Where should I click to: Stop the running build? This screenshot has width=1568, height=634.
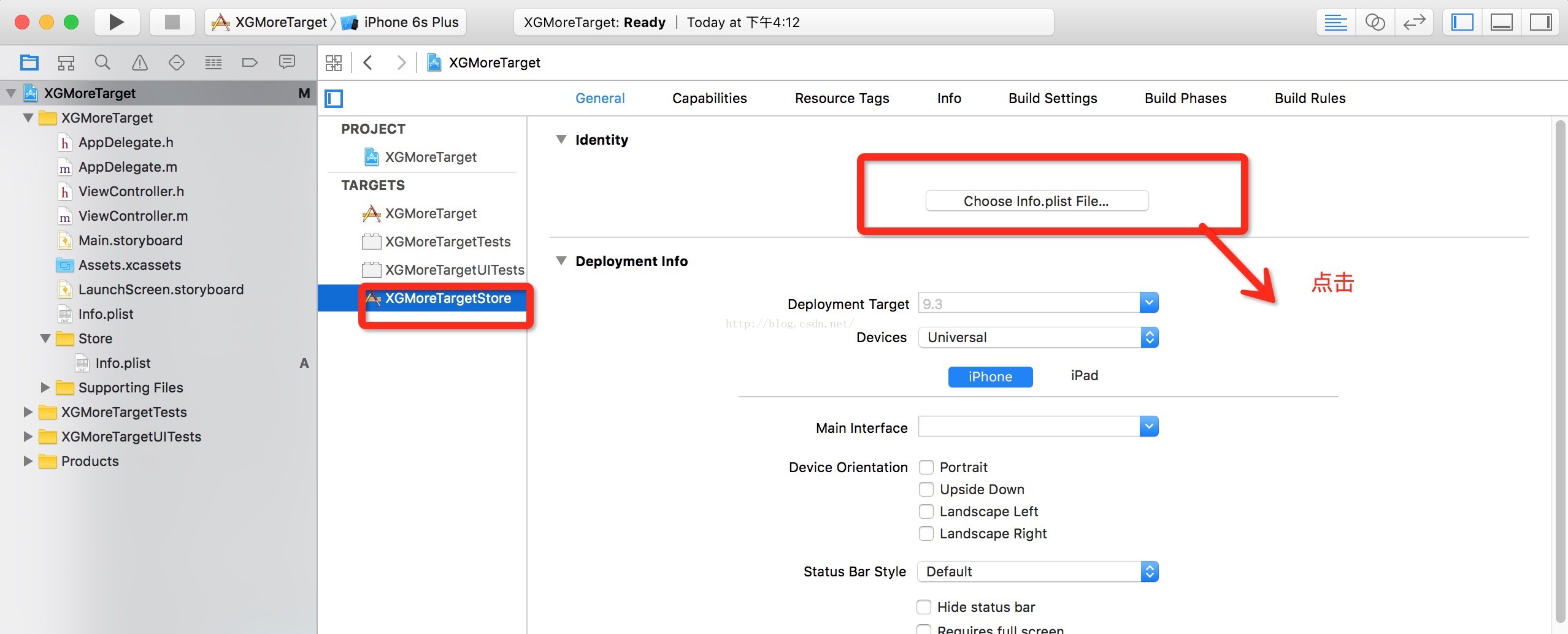[x=172, y=23]
